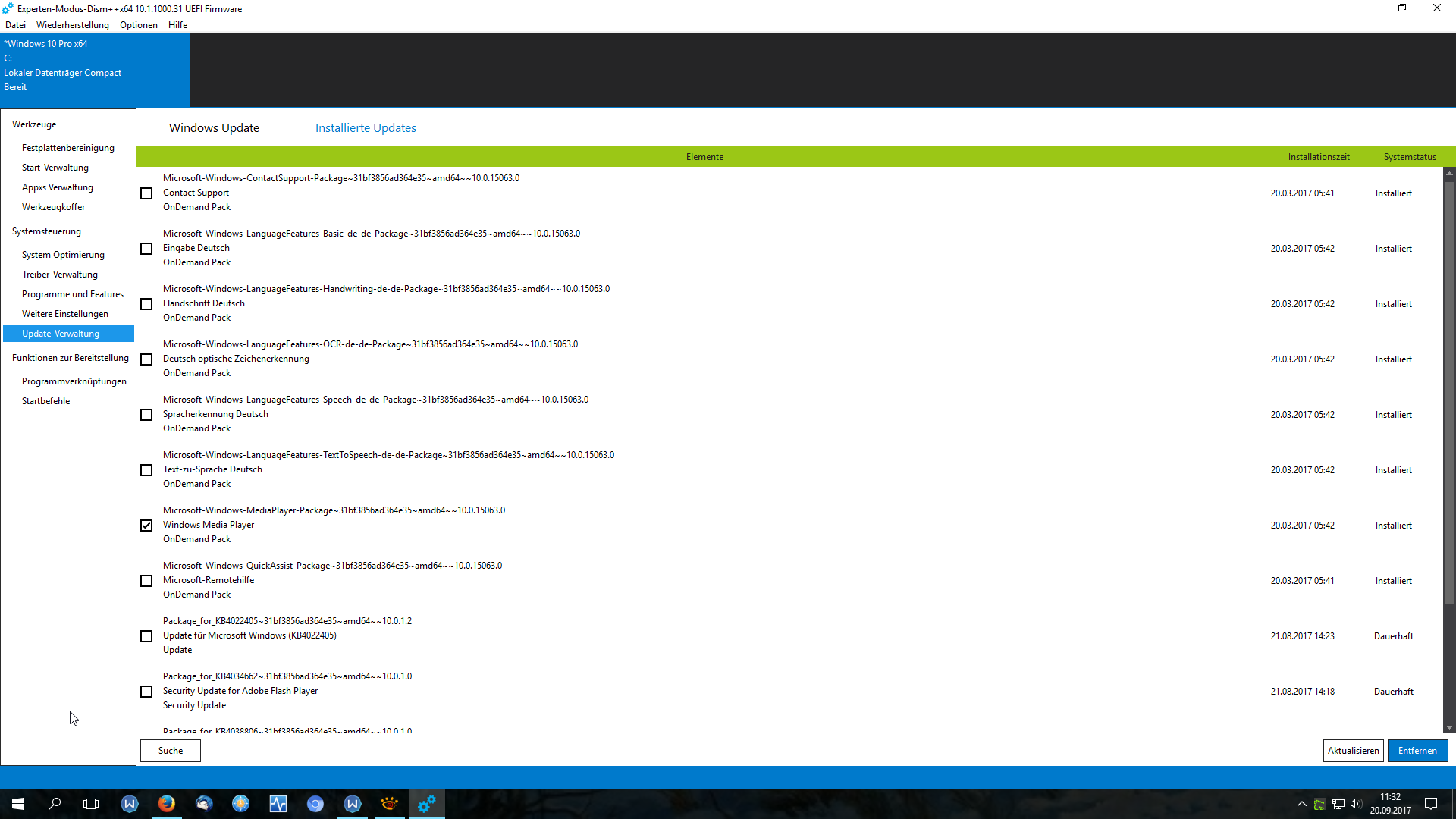Select the KB4034662 Adobe Flash update checkbox
This screenshot has width=1456, height=819.
[x=146, y=692]
